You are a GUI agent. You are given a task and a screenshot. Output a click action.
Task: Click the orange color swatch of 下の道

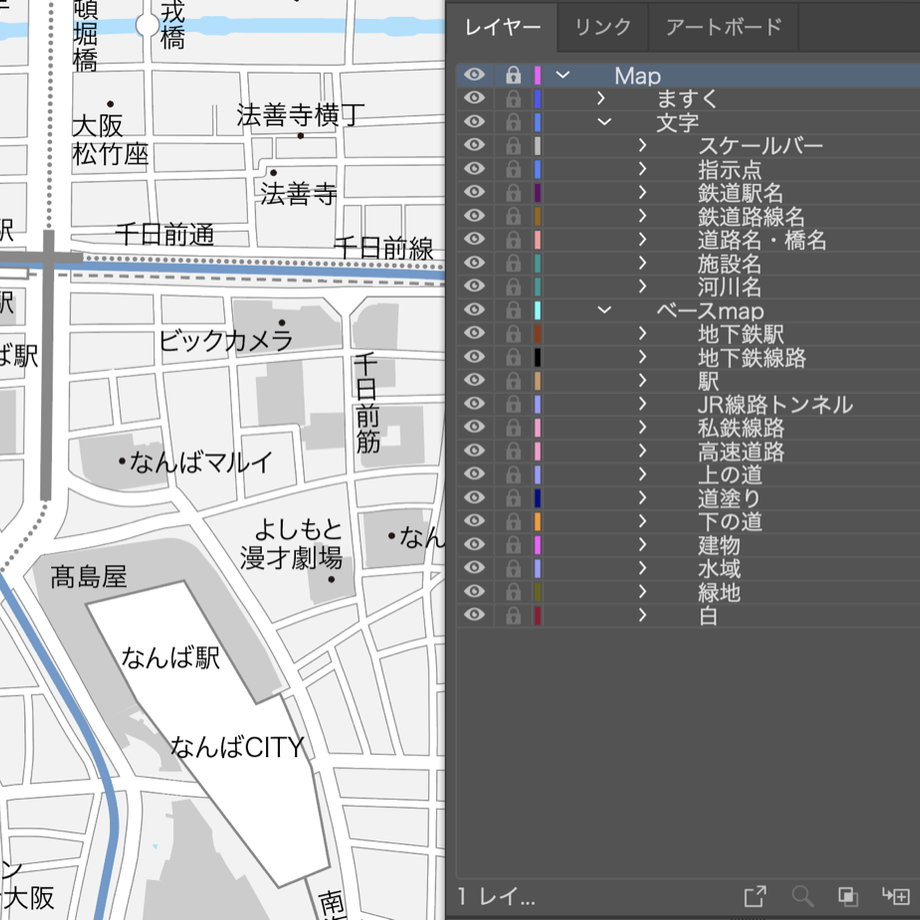537,521
